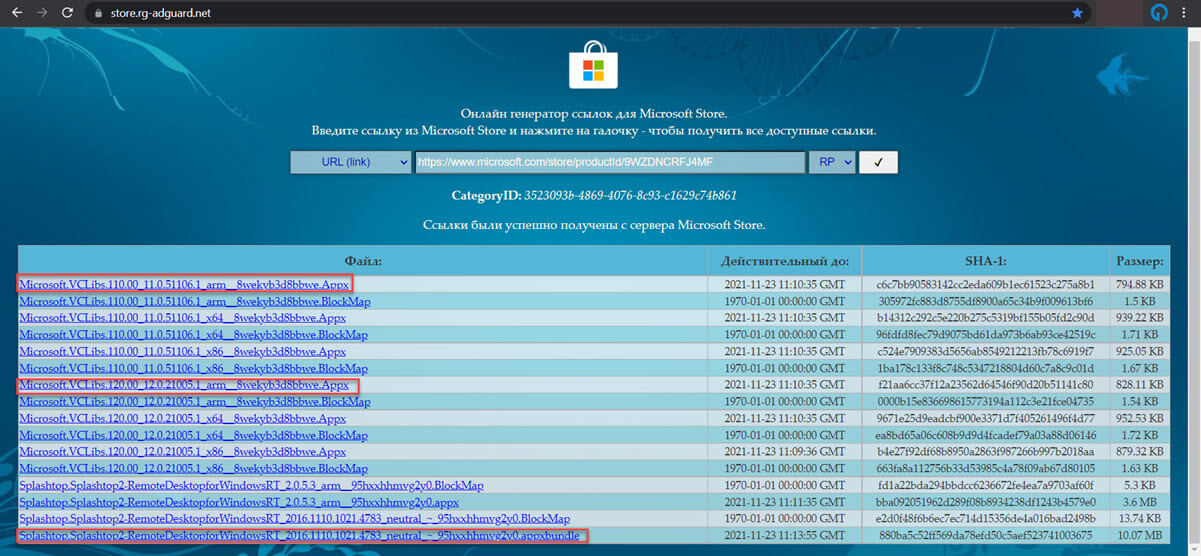Click the Размер column header
Viewport: 1201px width, 556px height.
[1140, 261]
